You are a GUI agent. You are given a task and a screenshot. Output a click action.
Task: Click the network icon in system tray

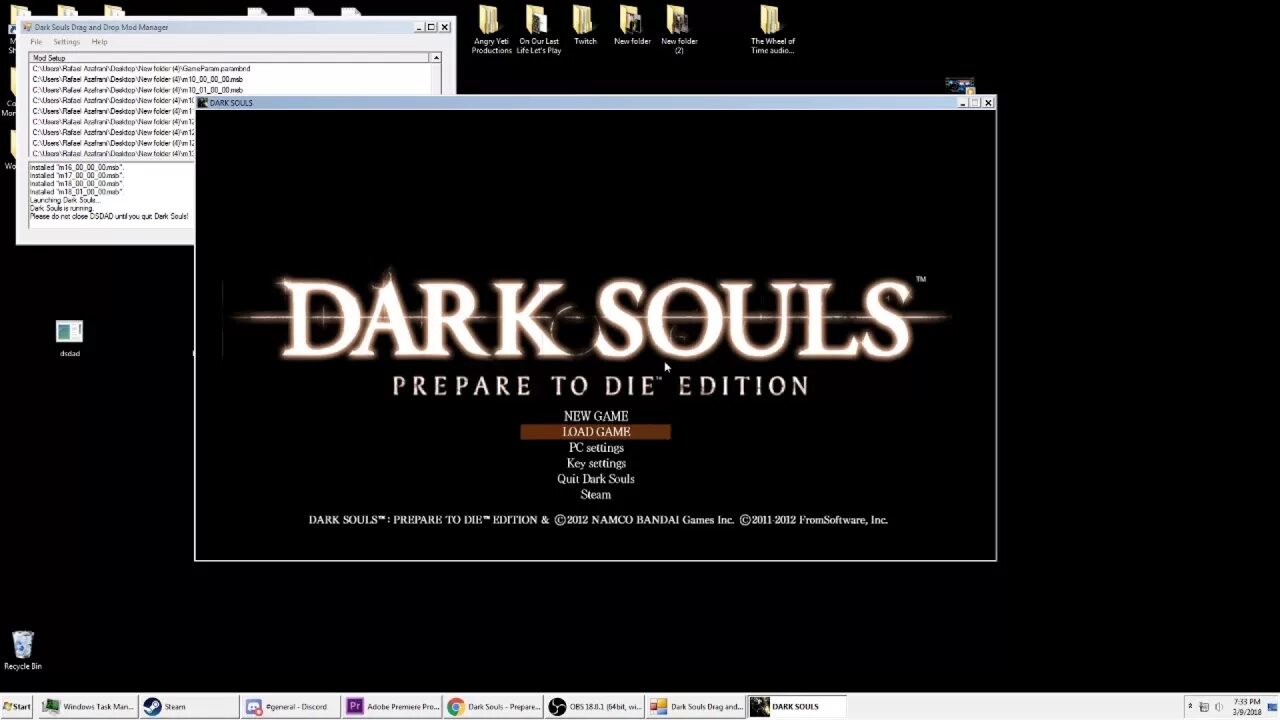(1204, 707)
